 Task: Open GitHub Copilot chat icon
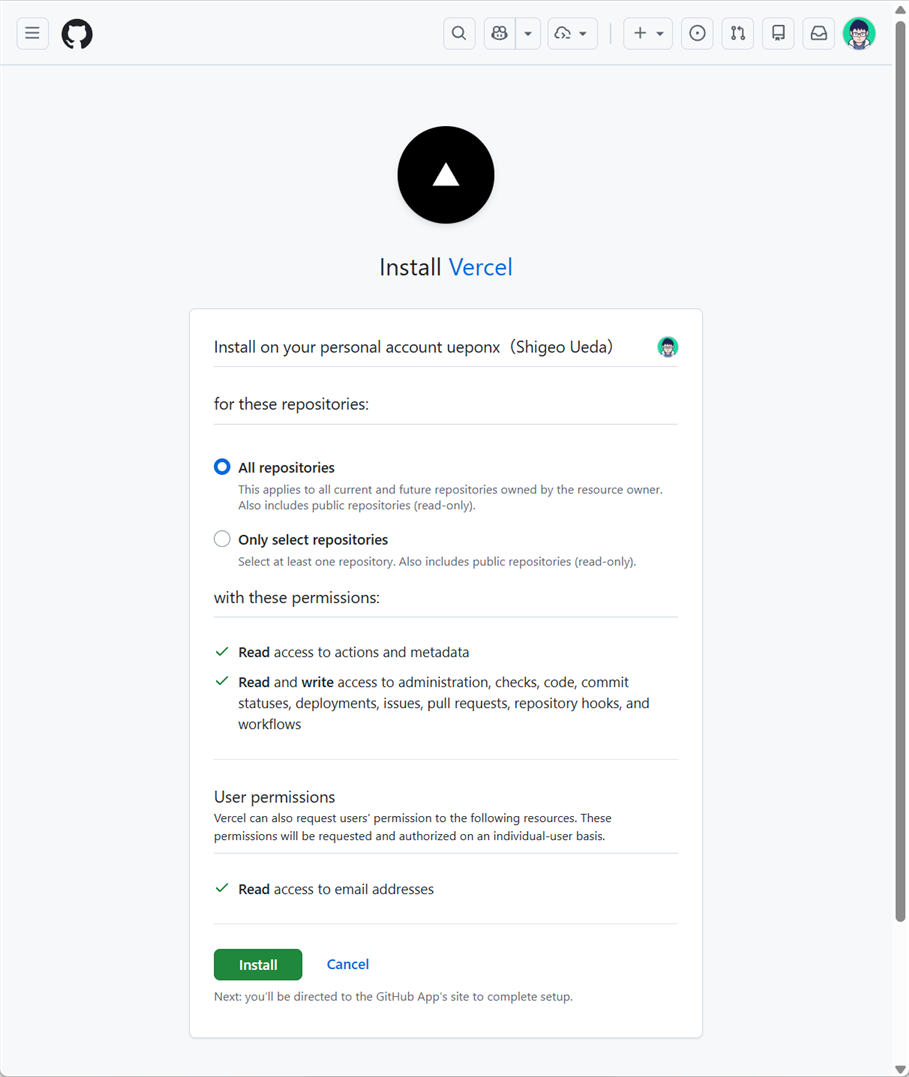(x=500, y=33)
